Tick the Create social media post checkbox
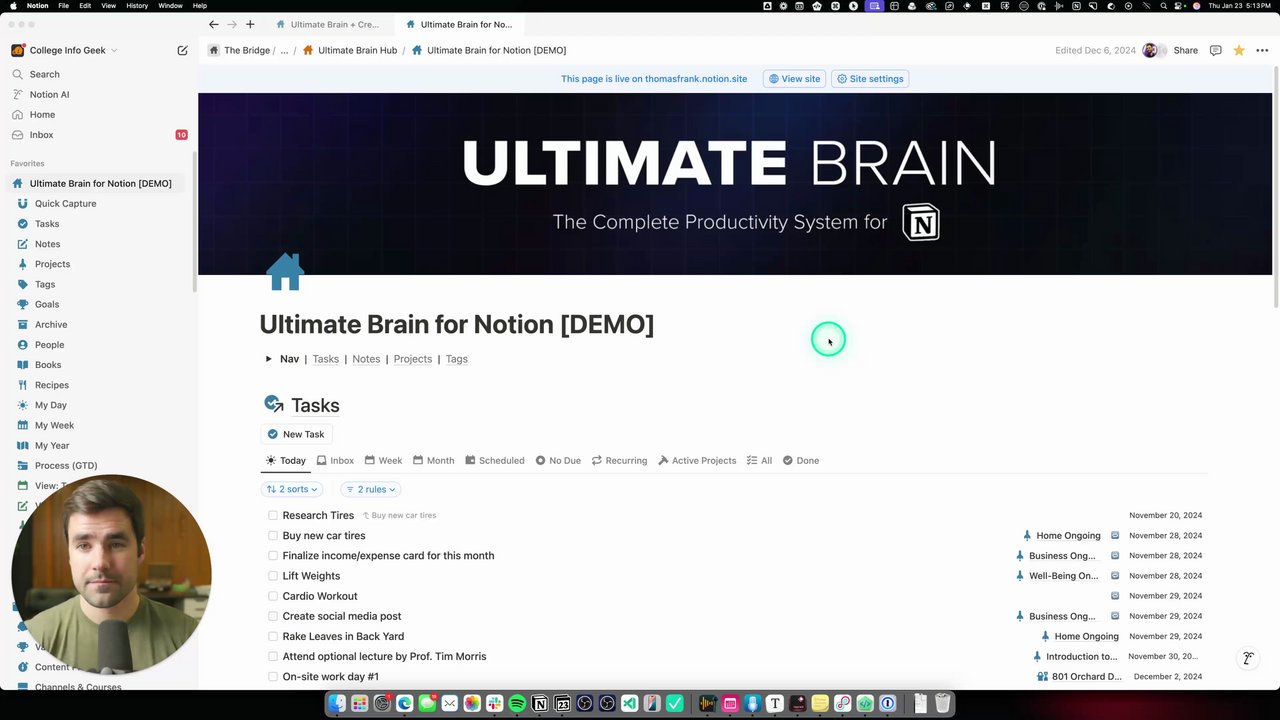Viewport: 1280px width, 720px height. [x=272, y=616]
